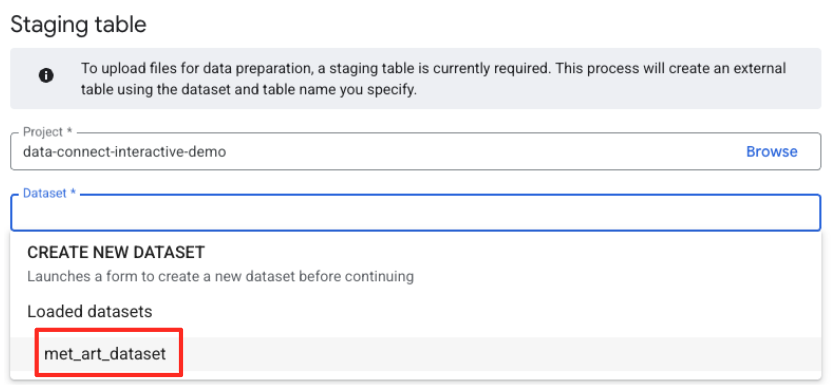This screenshot has height=391, width=838.
Task: Click the 'Launches a form' description line
Action: pos(220,277)
